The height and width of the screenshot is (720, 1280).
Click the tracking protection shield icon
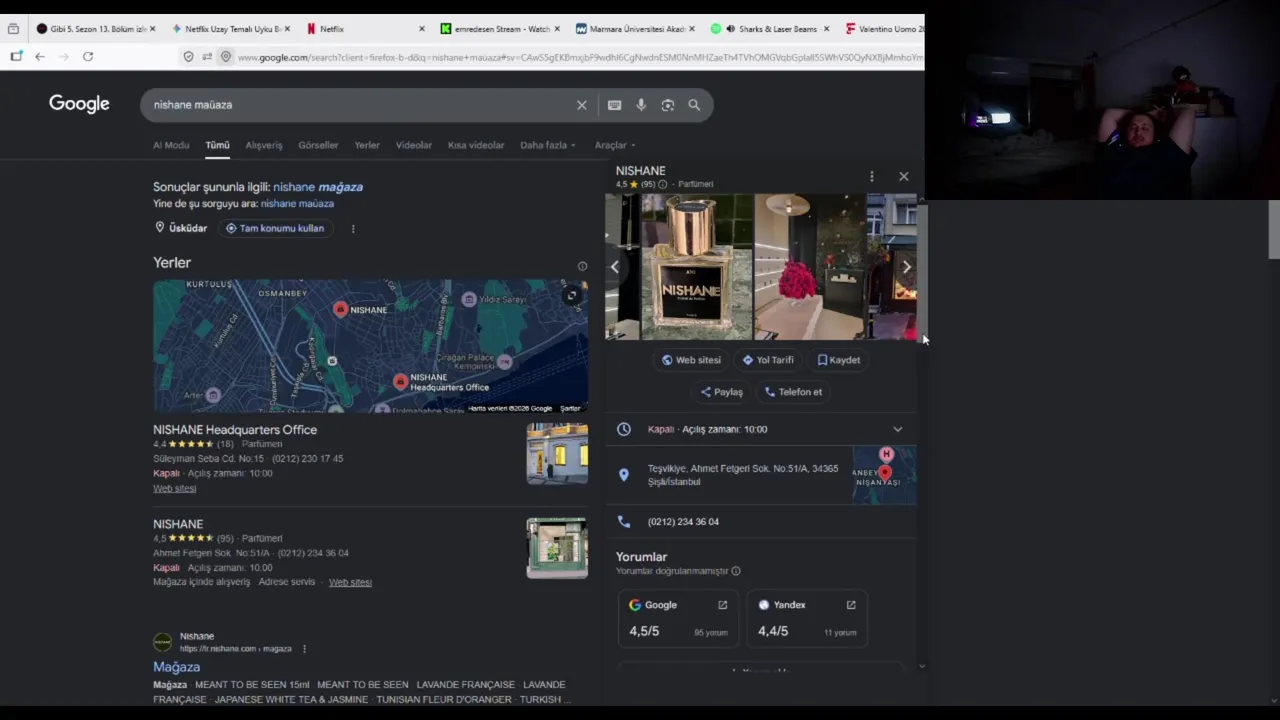[188, 57]
